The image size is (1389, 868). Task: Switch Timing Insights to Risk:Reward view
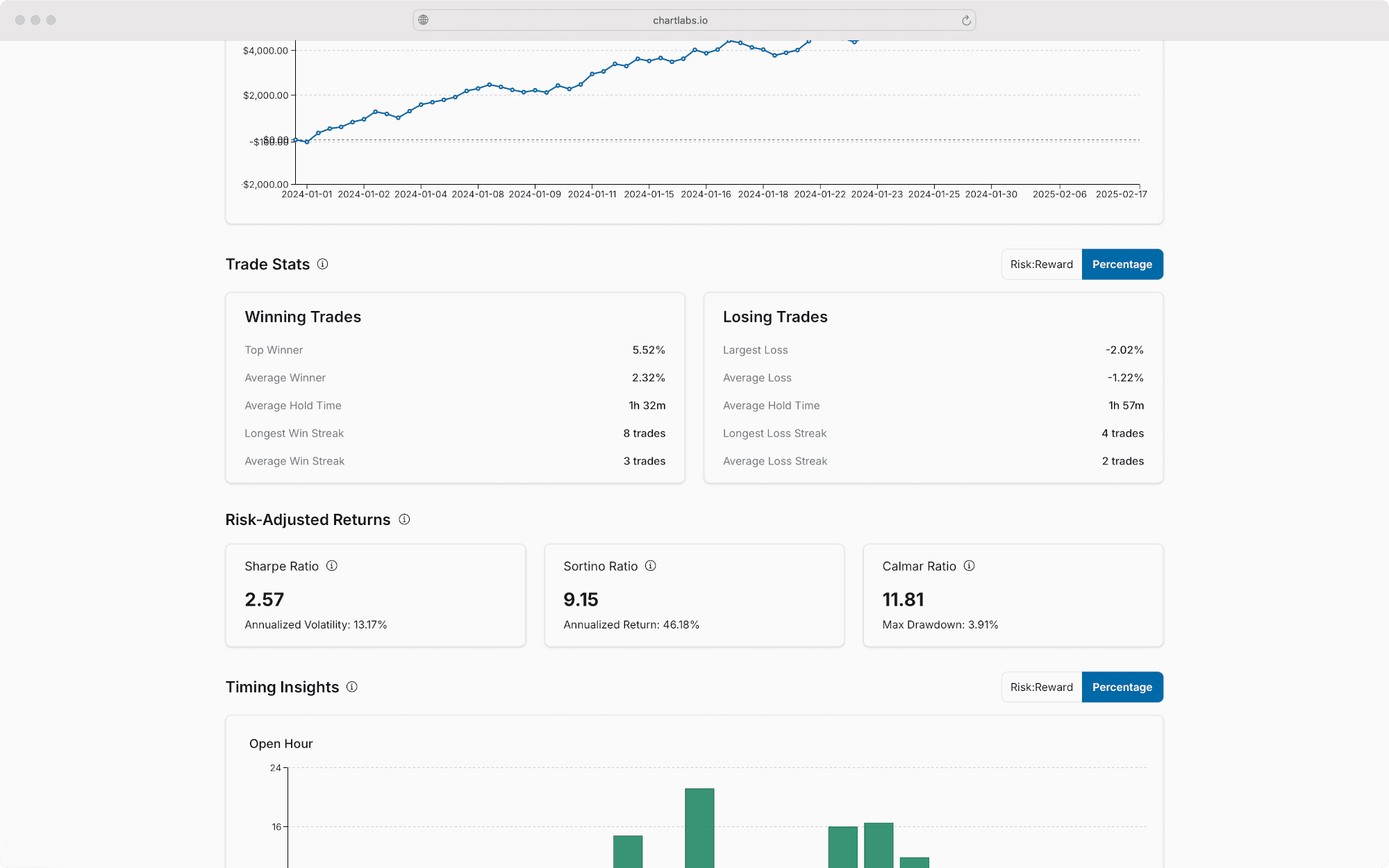coord(1041,687)
